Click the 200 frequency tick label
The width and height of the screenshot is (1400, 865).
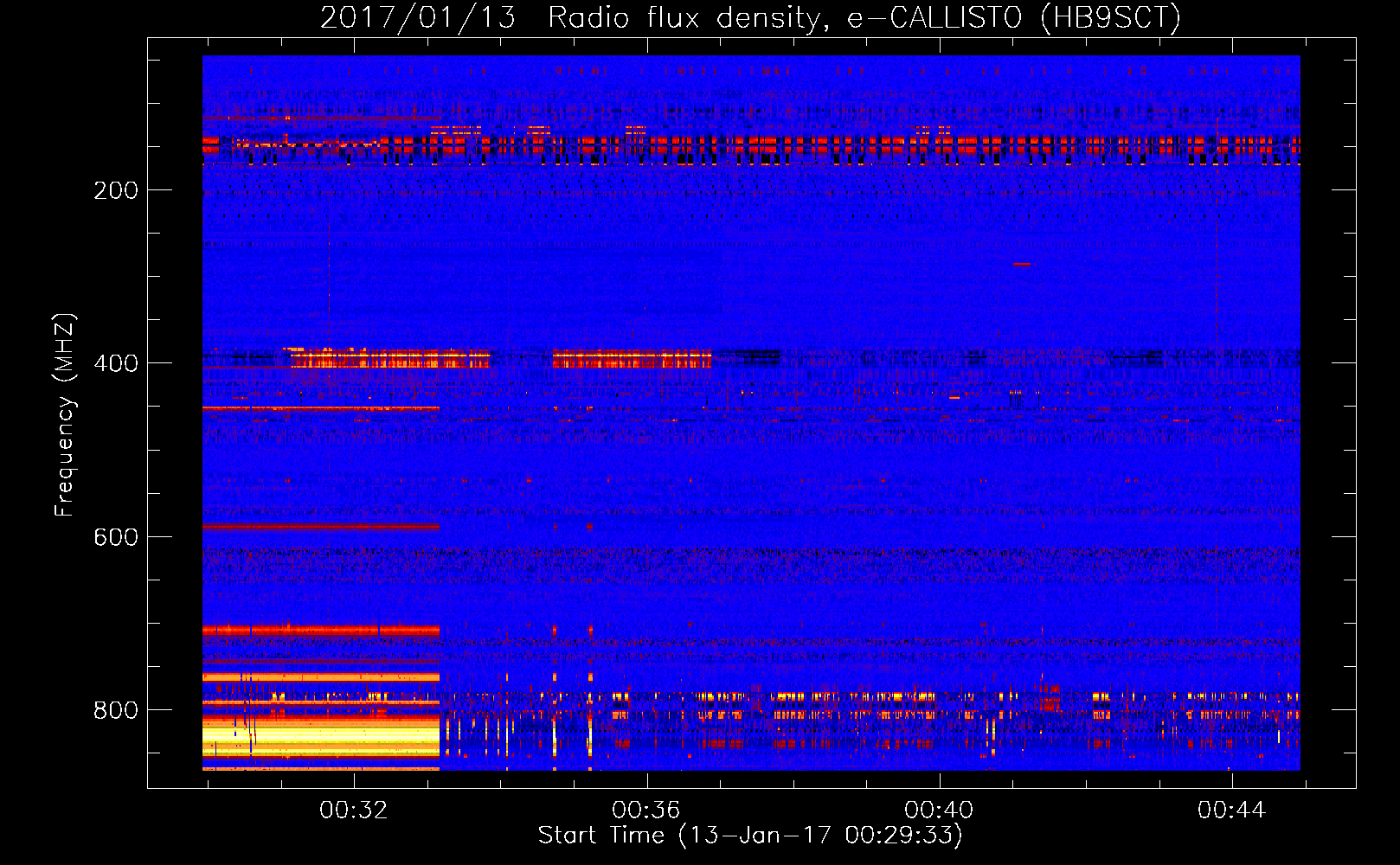(116, 190)
